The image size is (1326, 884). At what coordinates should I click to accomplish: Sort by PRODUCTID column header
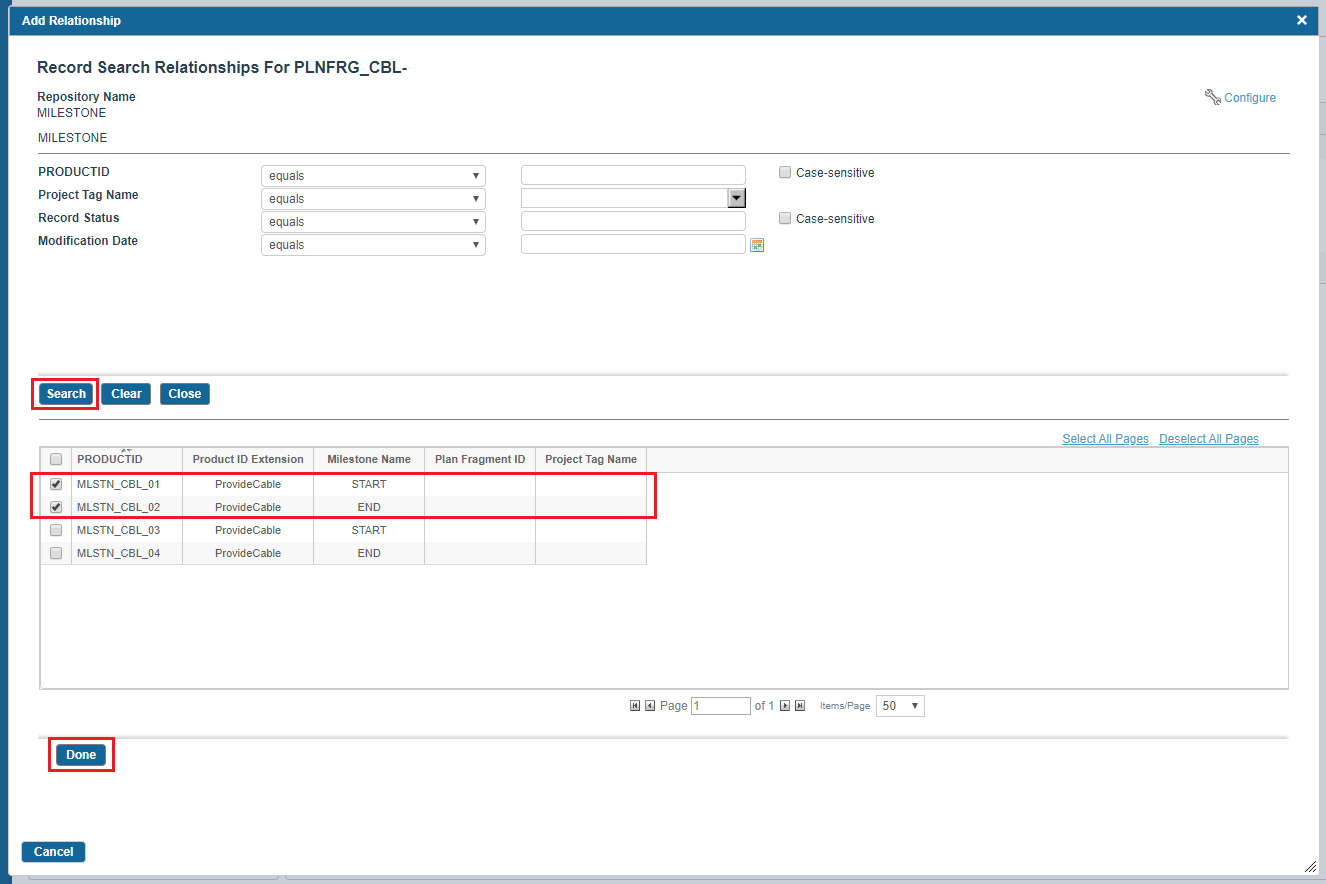(110, 459)
